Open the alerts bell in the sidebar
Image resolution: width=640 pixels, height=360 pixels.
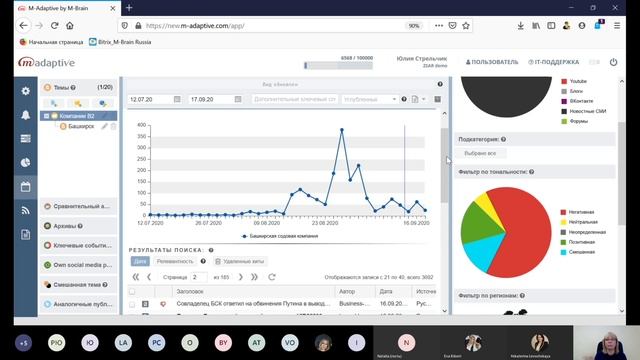25,115
